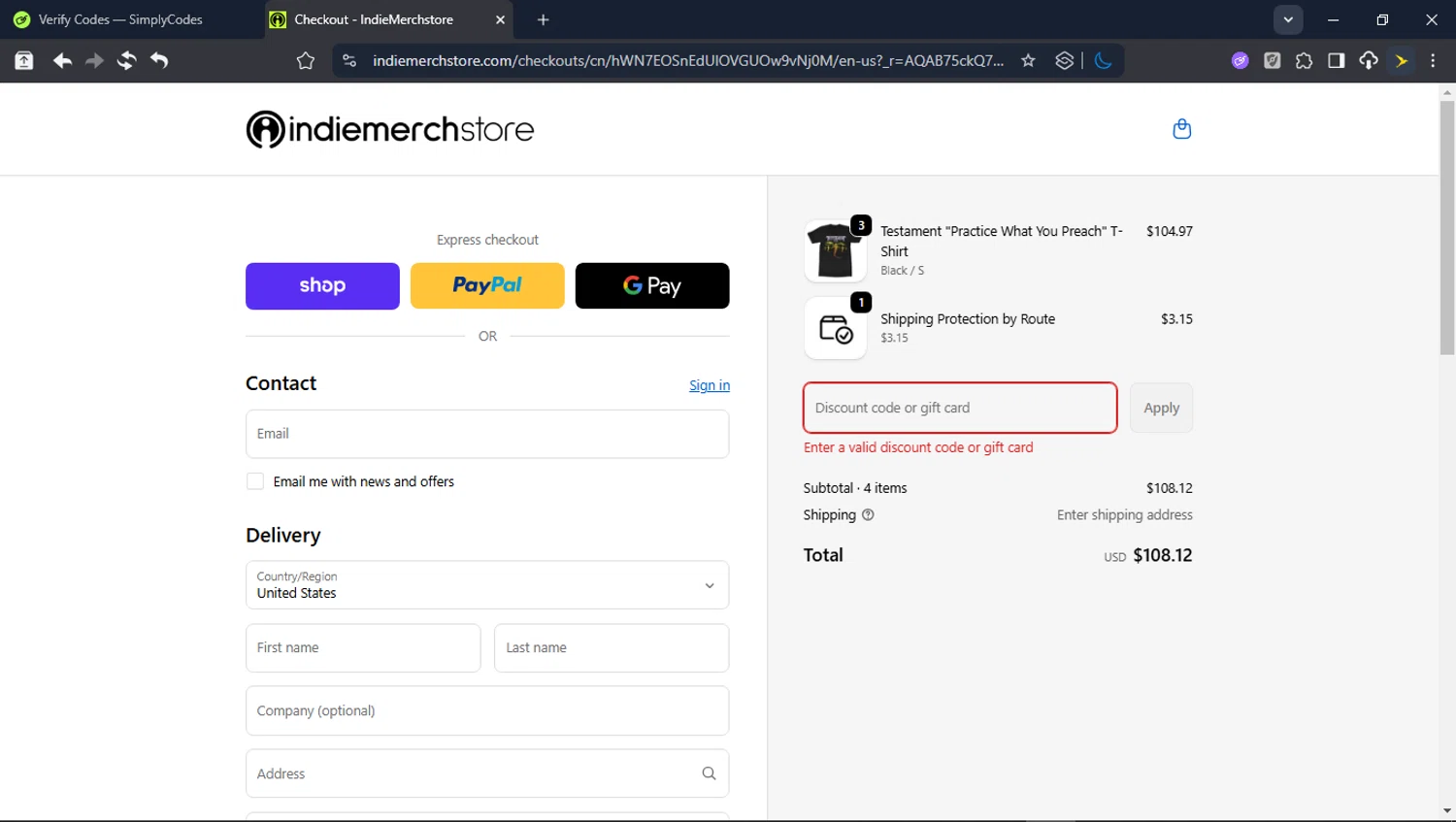Image resolution: width=1456 pixels, height=822 pixels.
Task: Click the $108.12 total amount
Action: [x=1163, y=555]
